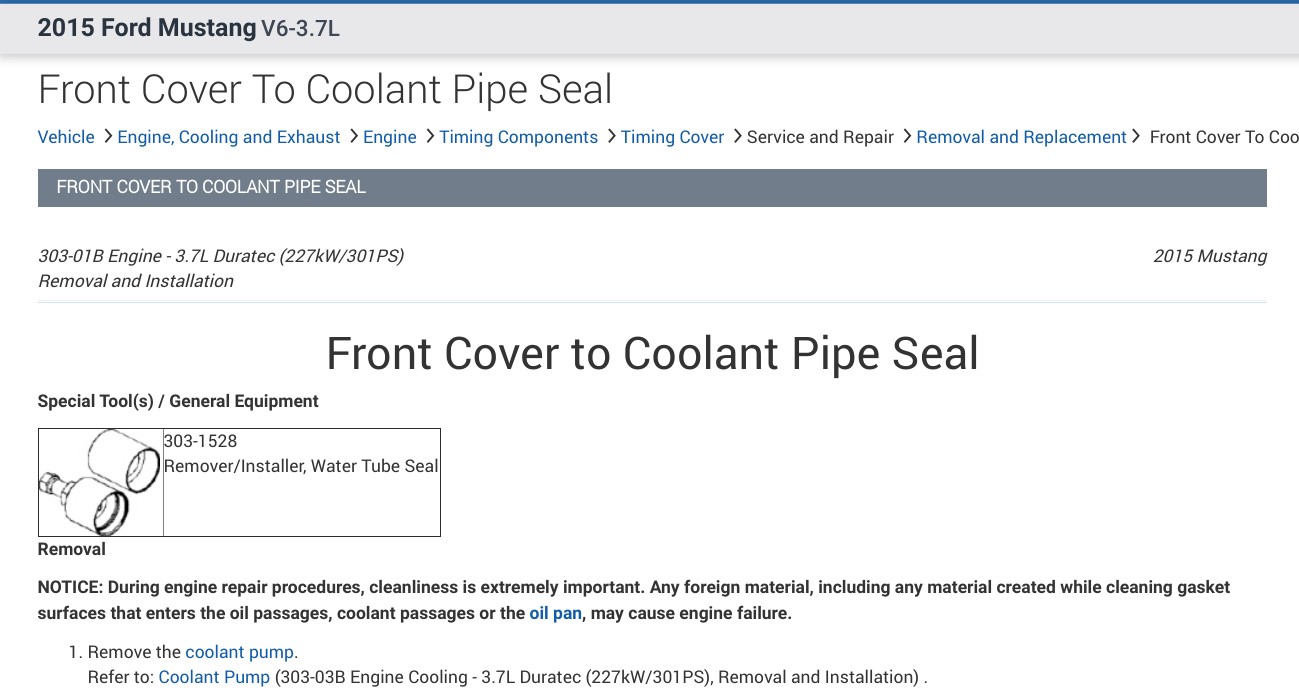Select the truncated Front Cover To Coo breadcrumb

coord(1223,137)
